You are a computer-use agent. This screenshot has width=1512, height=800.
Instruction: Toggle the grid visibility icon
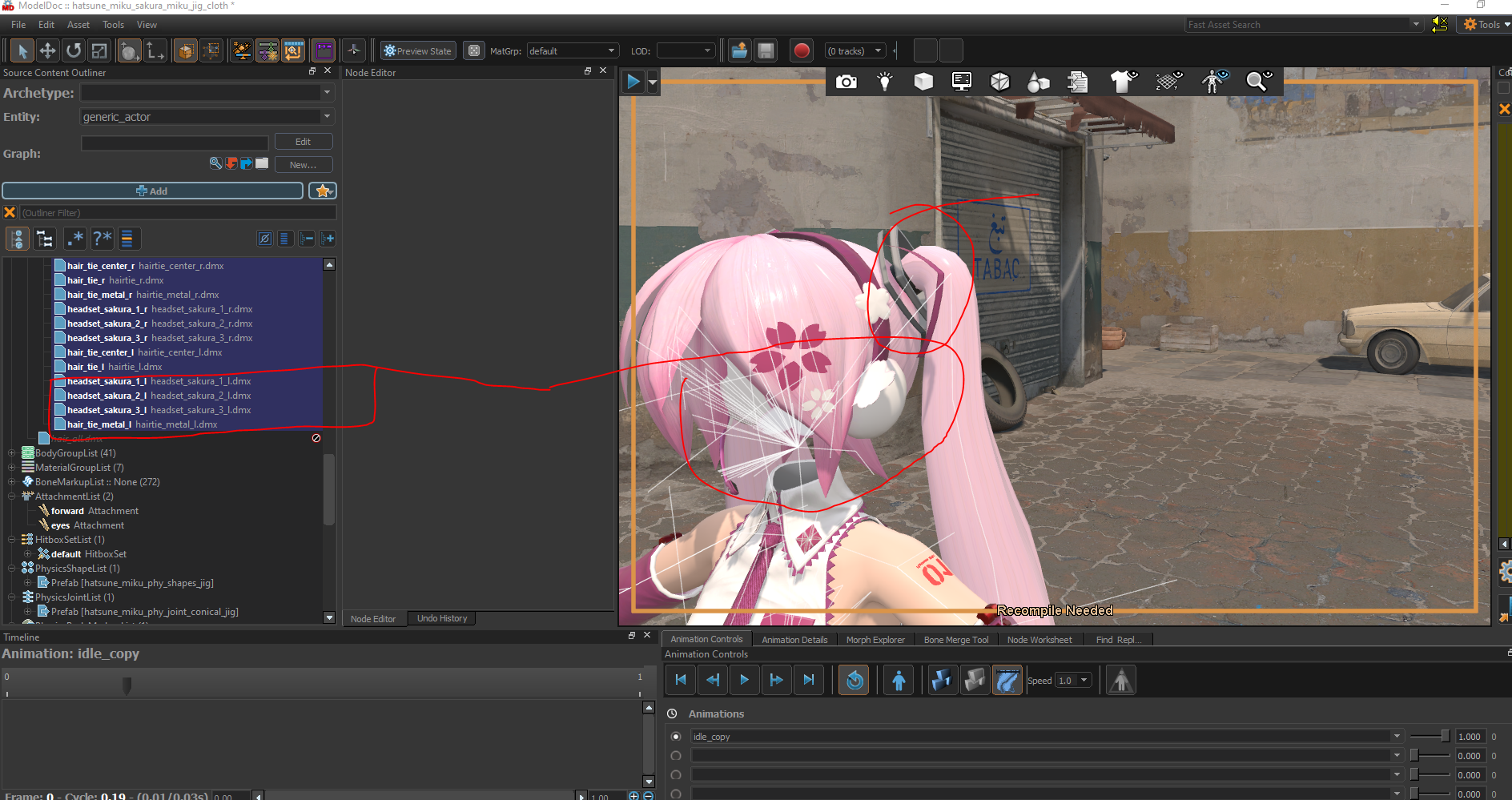click(x=1169, y=82)
